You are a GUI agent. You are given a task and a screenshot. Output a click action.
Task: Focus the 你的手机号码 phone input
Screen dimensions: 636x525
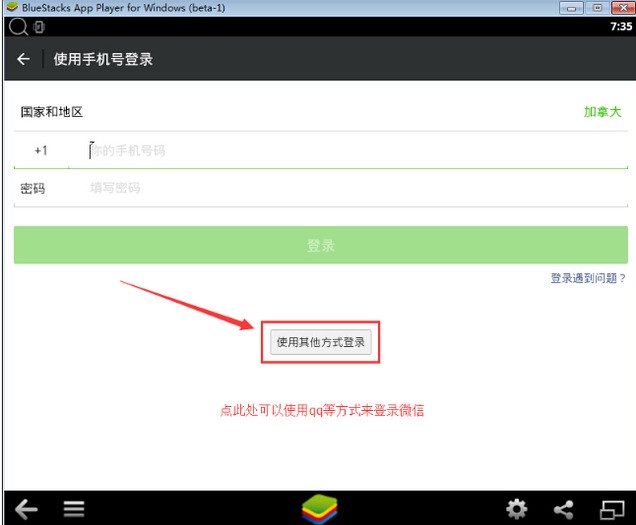[349, 151]
